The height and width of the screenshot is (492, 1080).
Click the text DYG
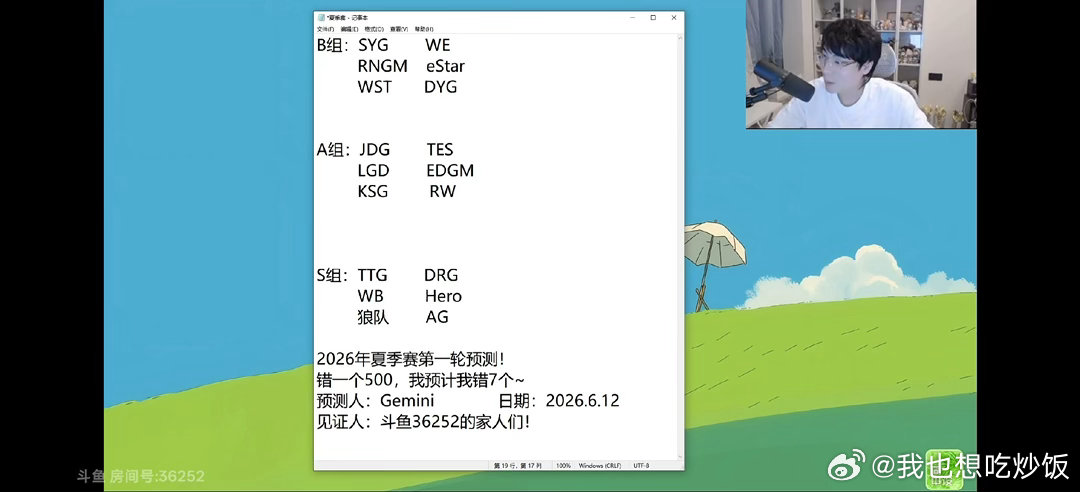coord(440,88)
